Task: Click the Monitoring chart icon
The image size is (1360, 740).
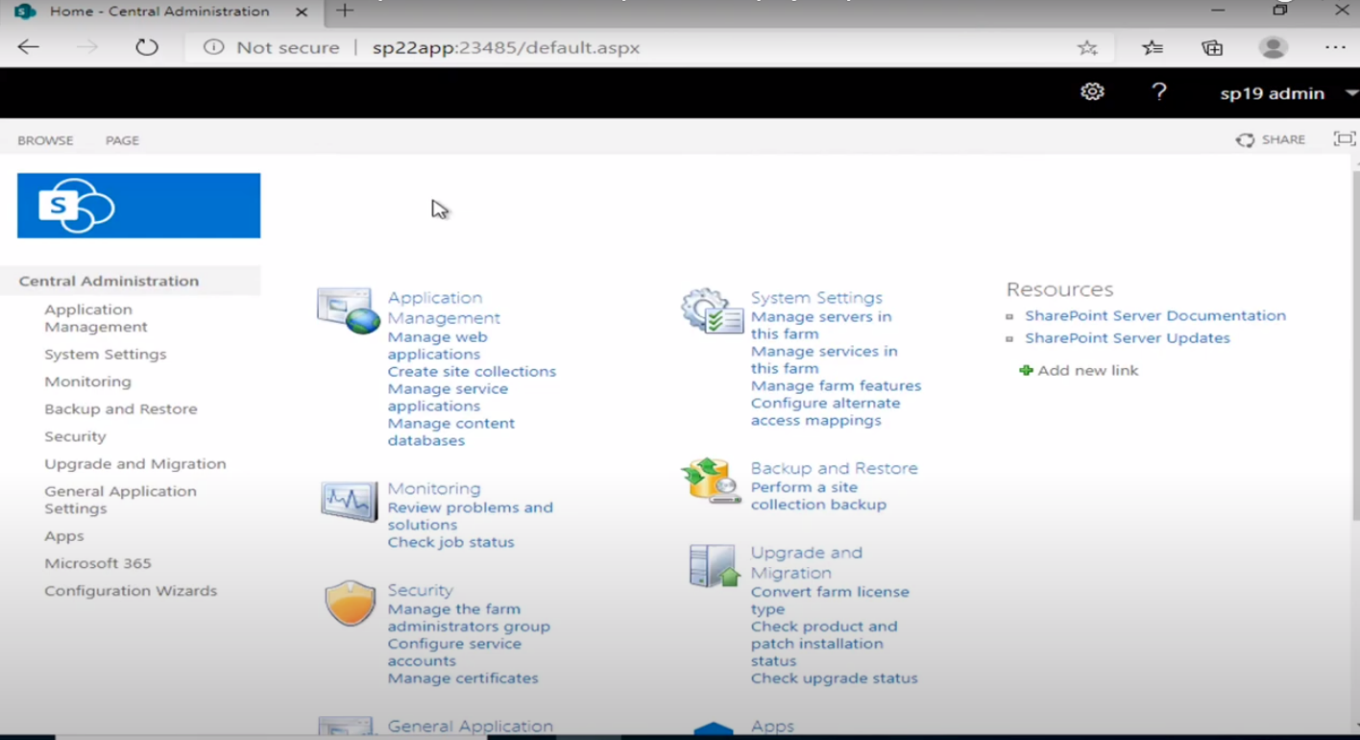Action: click(x=347, y=501)
